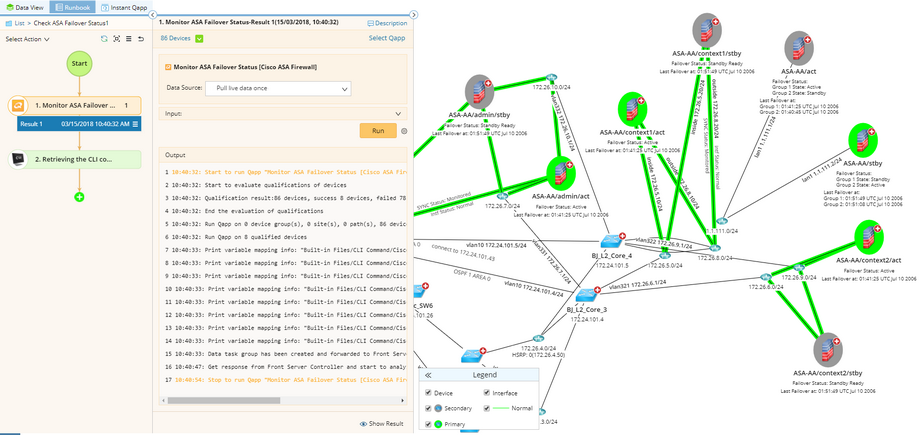923x435 pixels.
Task: Click the 172.26.9.0/24 network node
Action: pos(801,268)
